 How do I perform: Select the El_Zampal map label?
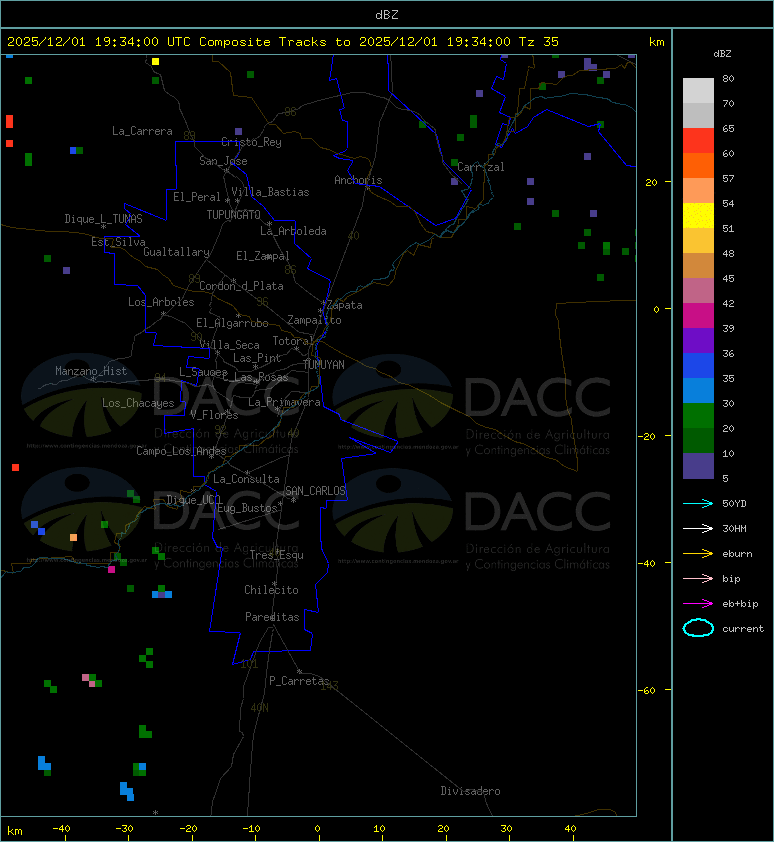(263, 256)
